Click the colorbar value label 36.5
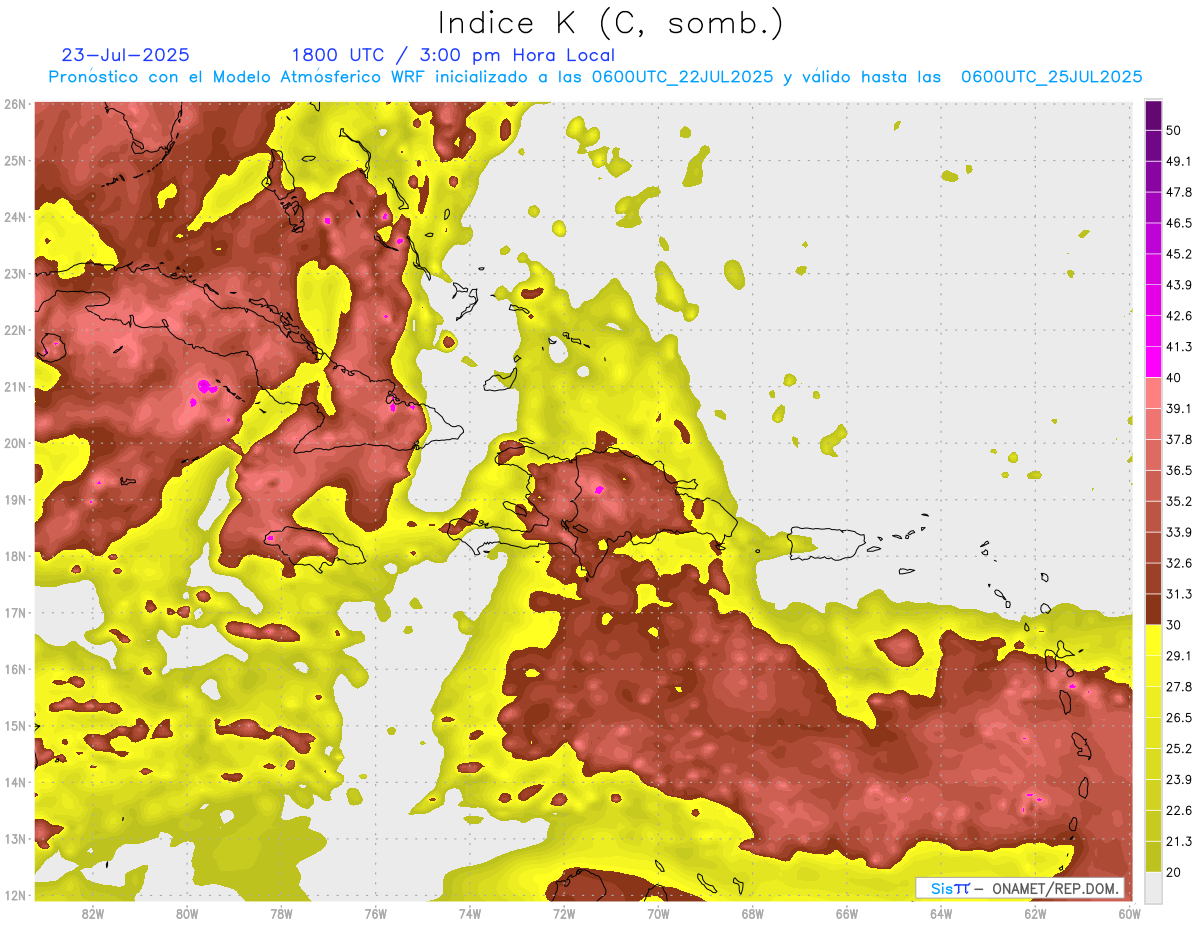The width and height of the screenshot is (1200, 927). pyautogui.click(x=1179, y=471)
